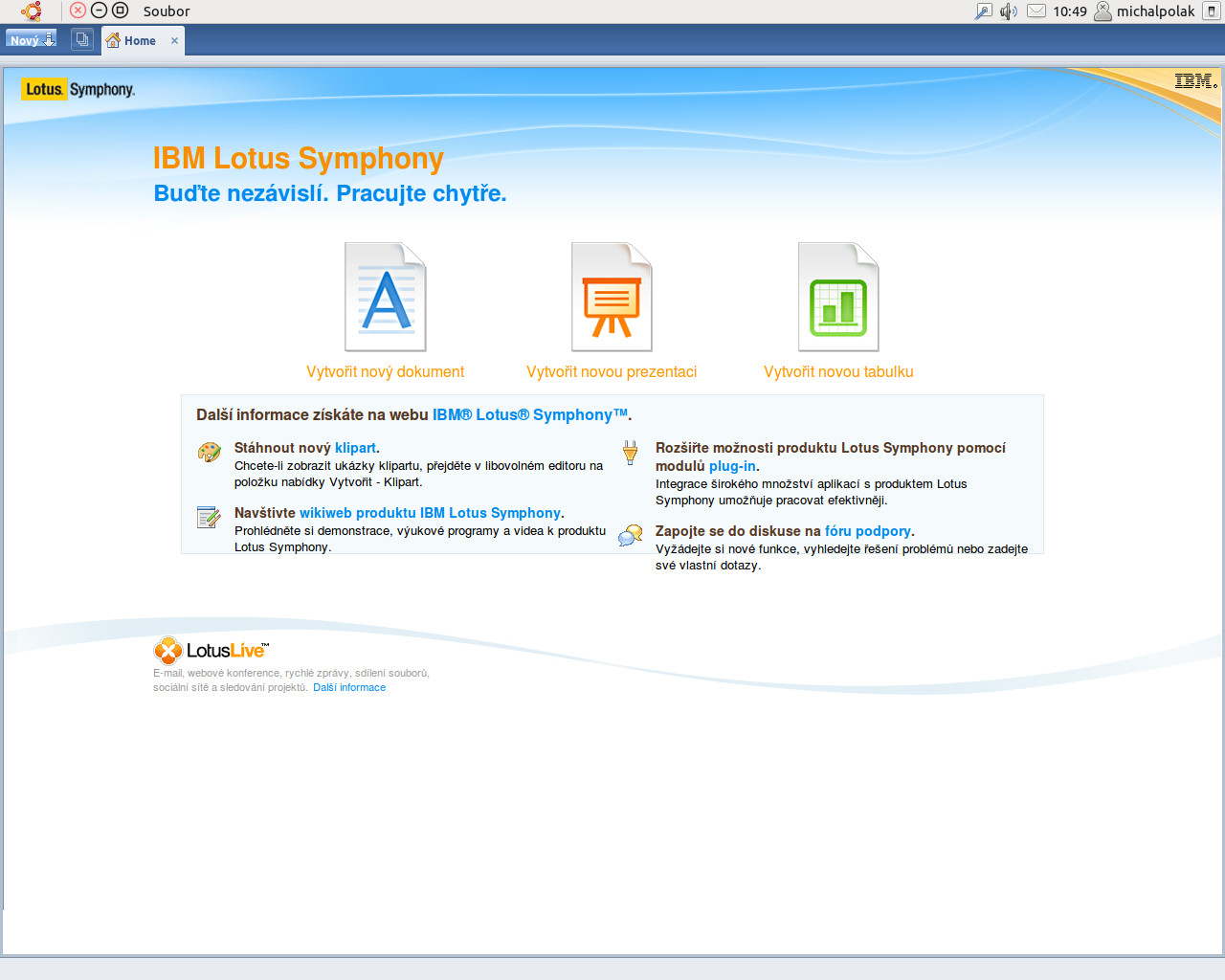Click the new spreadsheet chart icon

coord(838,297)
